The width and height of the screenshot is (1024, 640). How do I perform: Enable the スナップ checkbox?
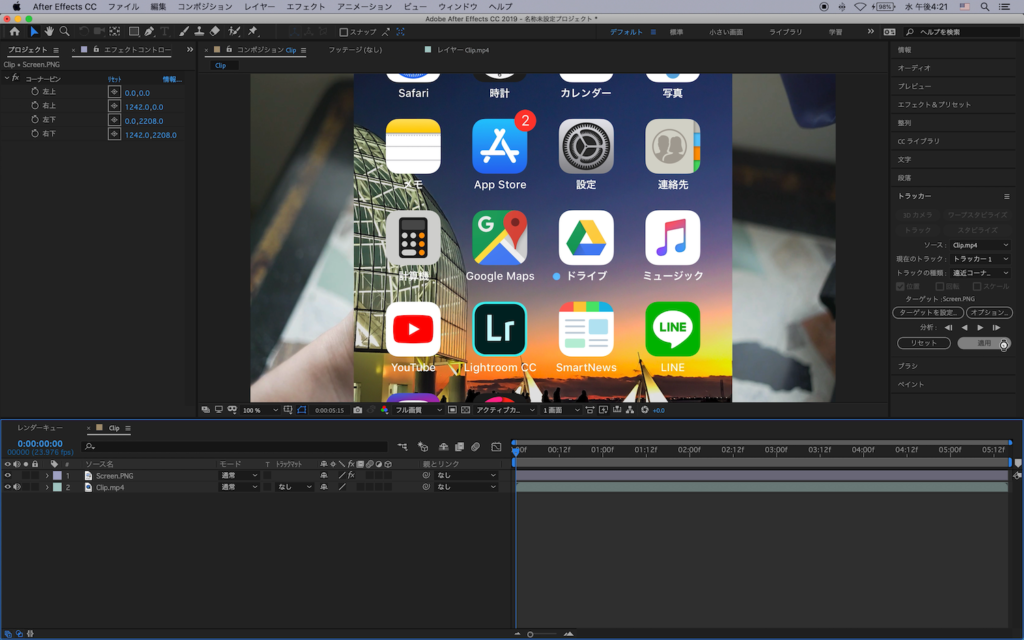coord(344,32)
